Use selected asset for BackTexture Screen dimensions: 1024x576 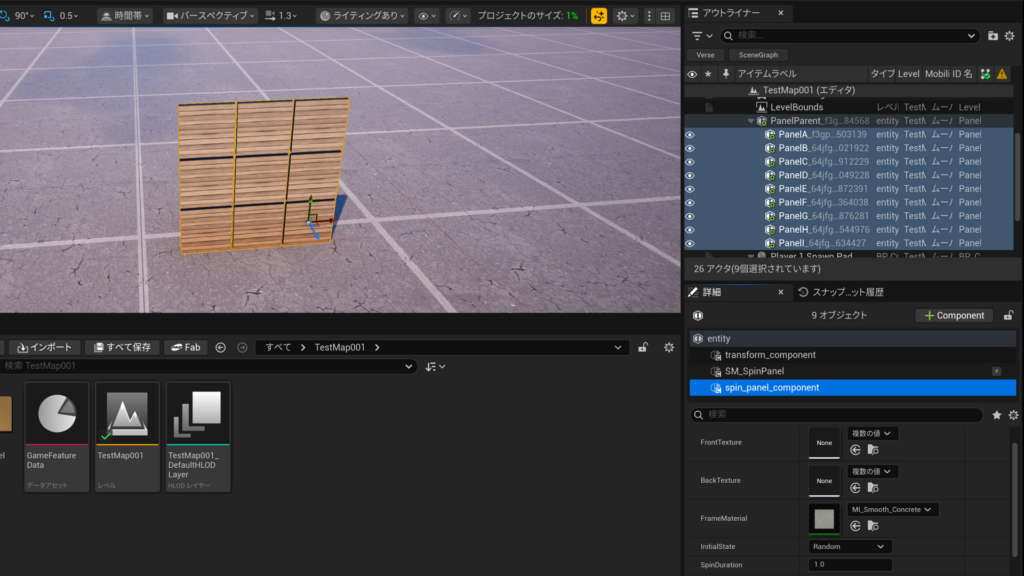[x=856, y=488]
